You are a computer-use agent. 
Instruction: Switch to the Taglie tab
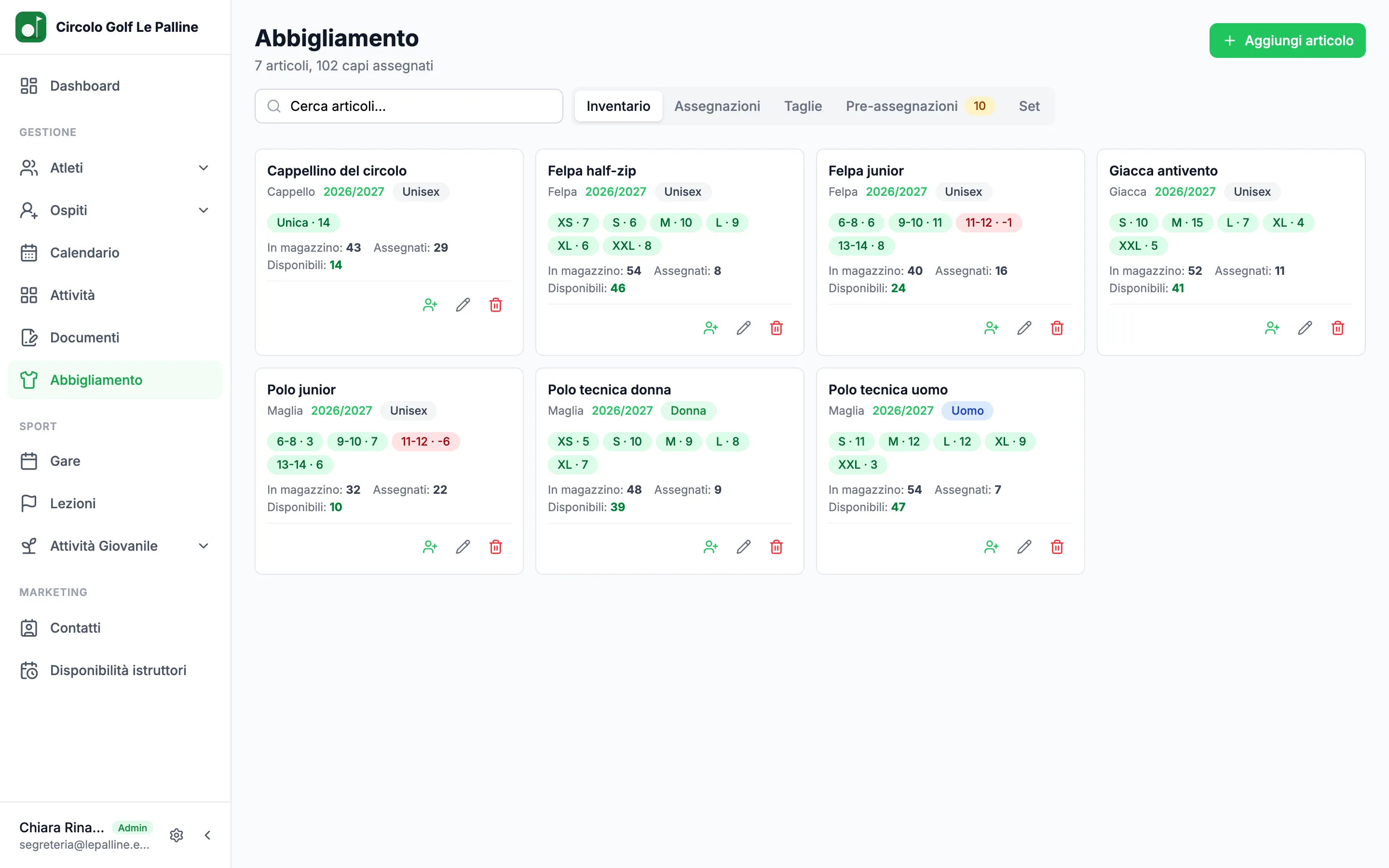click(x=803, y=106)
